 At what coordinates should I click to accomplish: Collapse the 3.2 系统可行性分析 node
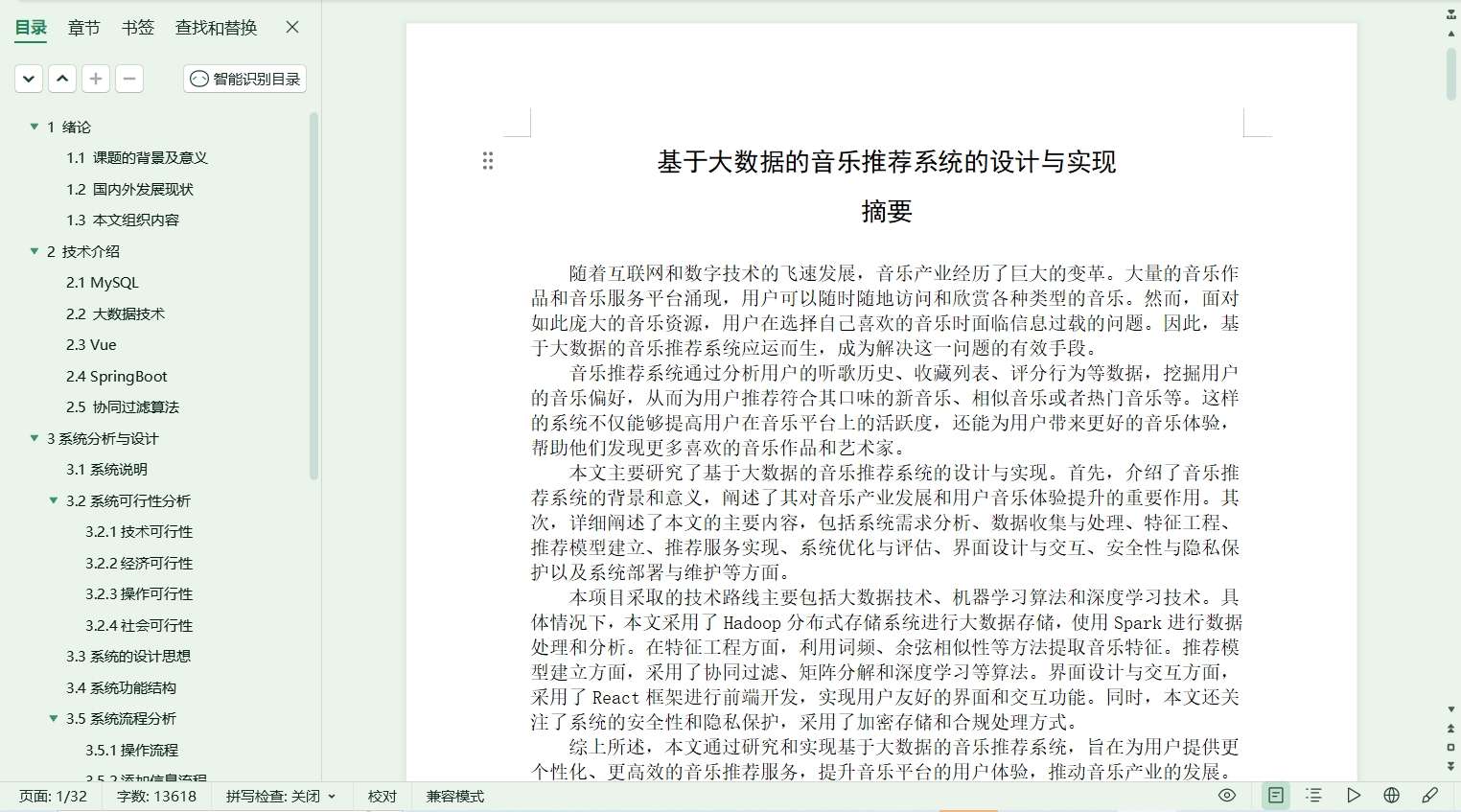(x=54, y=500)
